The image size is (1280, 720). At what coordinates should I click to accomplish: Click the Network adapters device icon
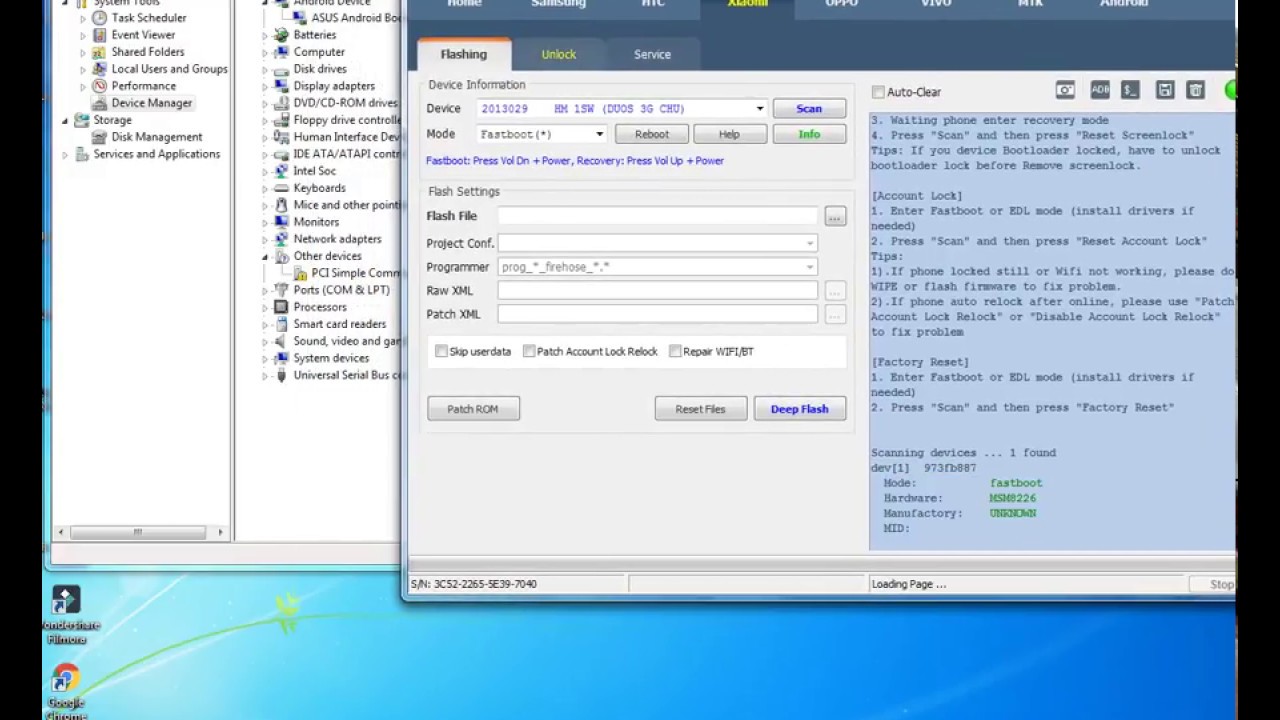[x=281, y=239]
